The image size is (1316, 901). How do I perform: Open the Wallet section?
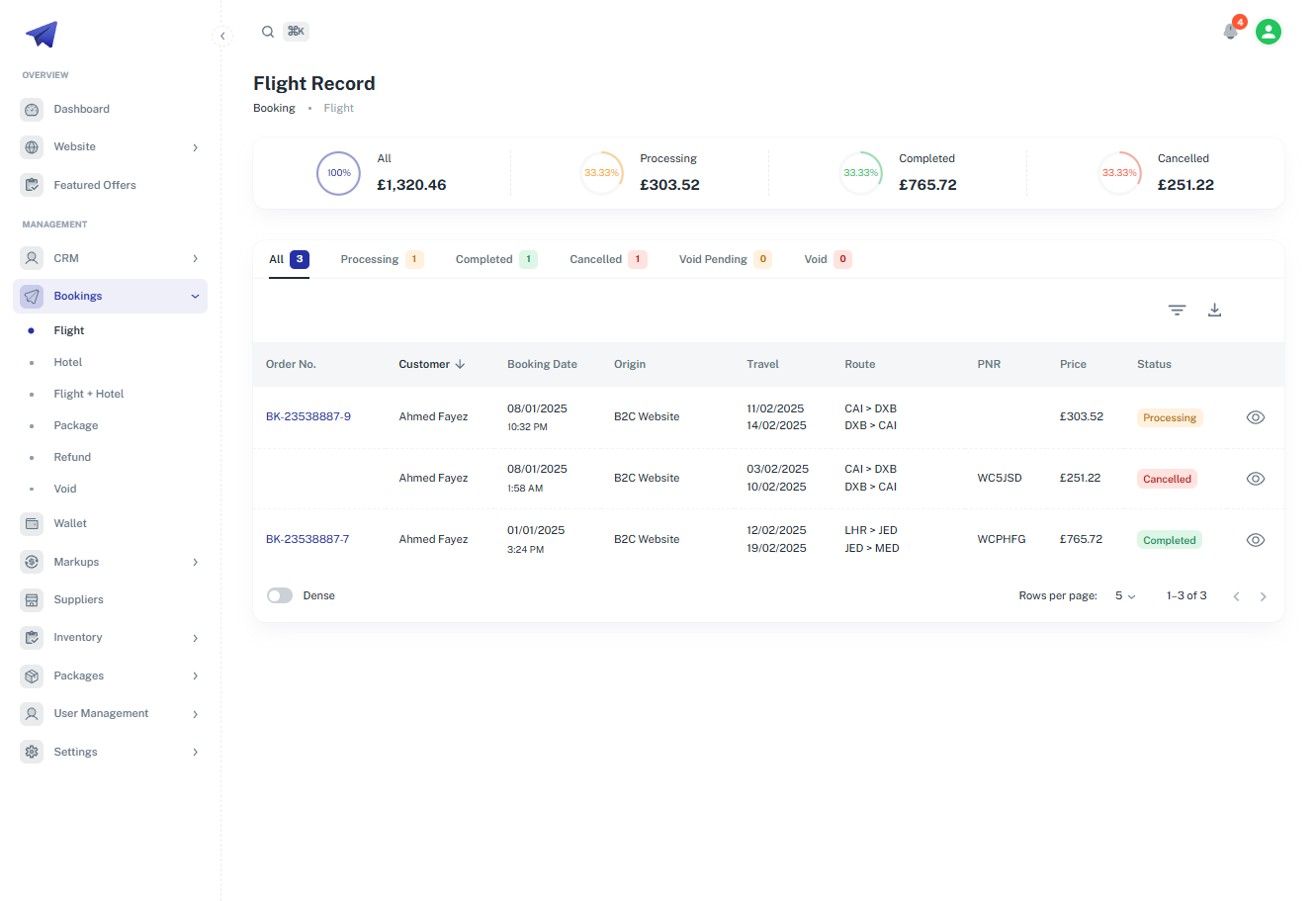pyautogui.click(x=110, y=523)
